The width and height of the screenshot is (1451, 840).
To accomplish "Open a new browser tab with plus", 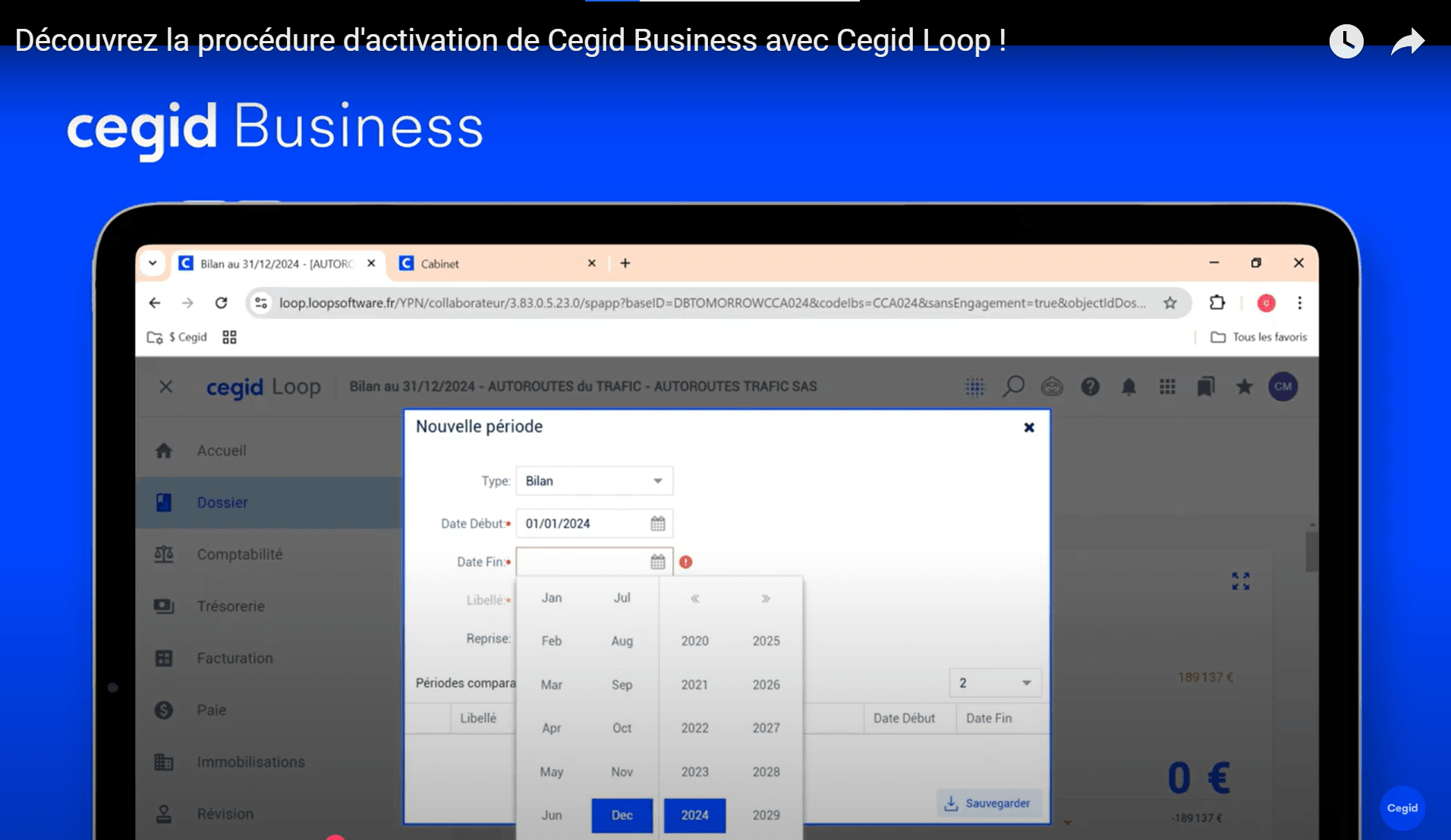I will point(625,263).
